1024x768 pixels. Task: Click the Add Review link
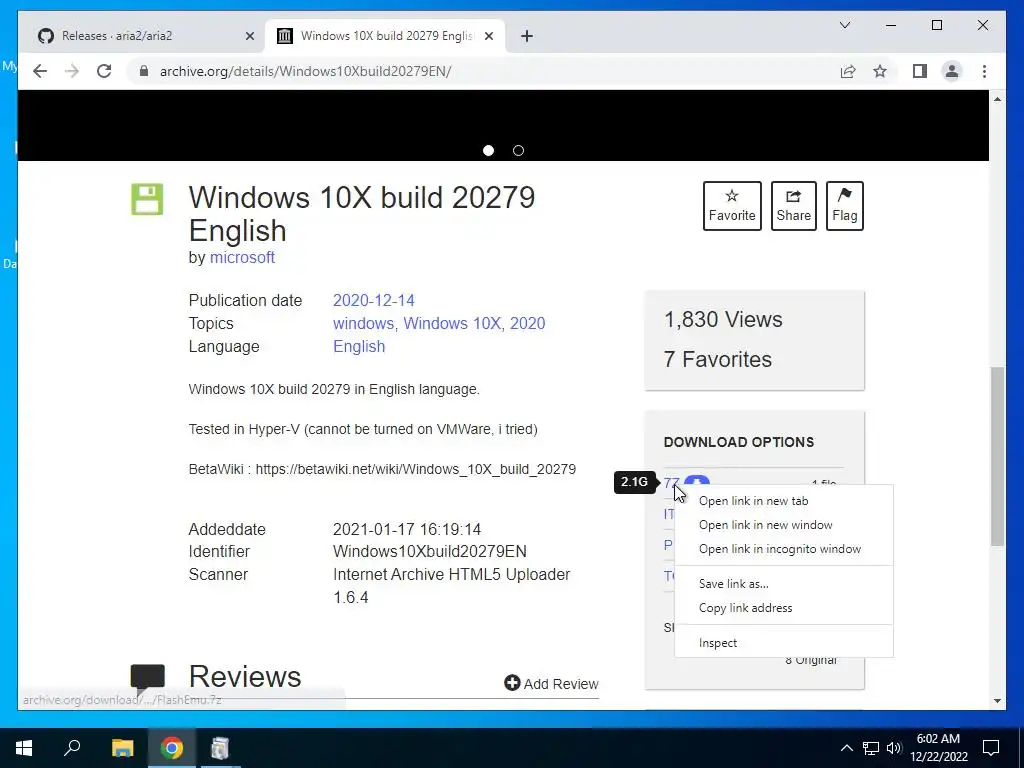point(551,684)
